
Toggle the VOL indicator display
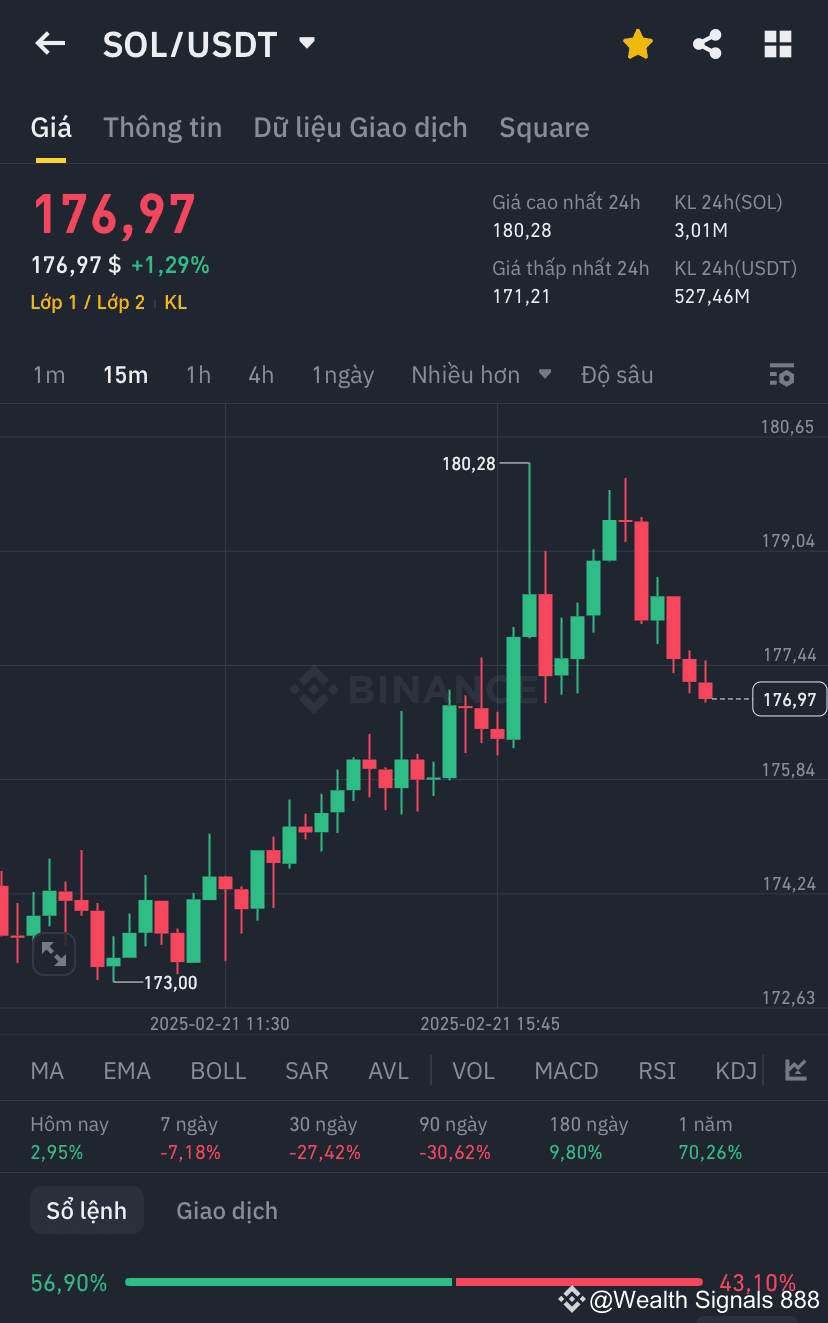click(473, 1070)
